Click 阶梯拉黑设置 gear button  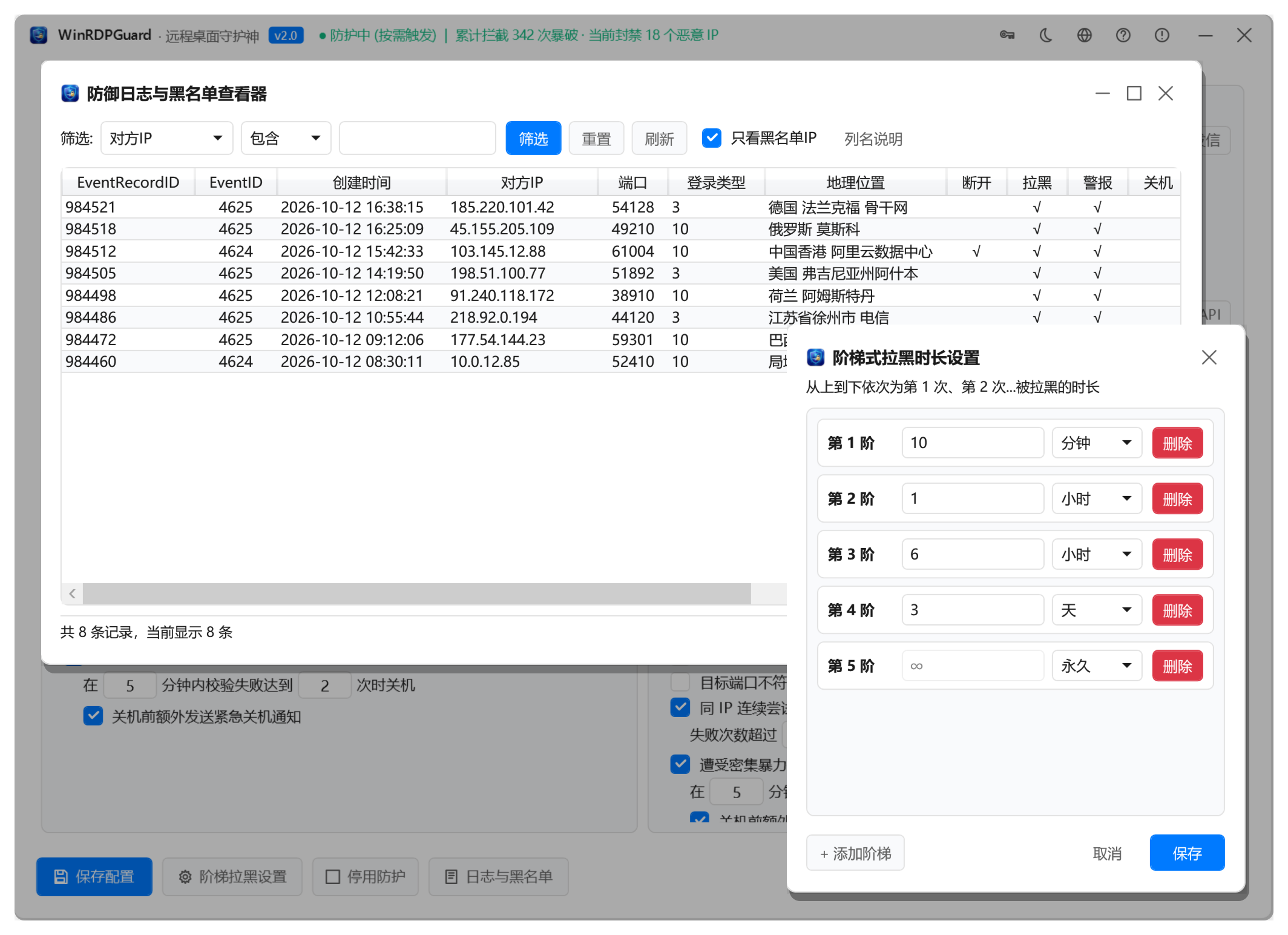pos(233,876)
